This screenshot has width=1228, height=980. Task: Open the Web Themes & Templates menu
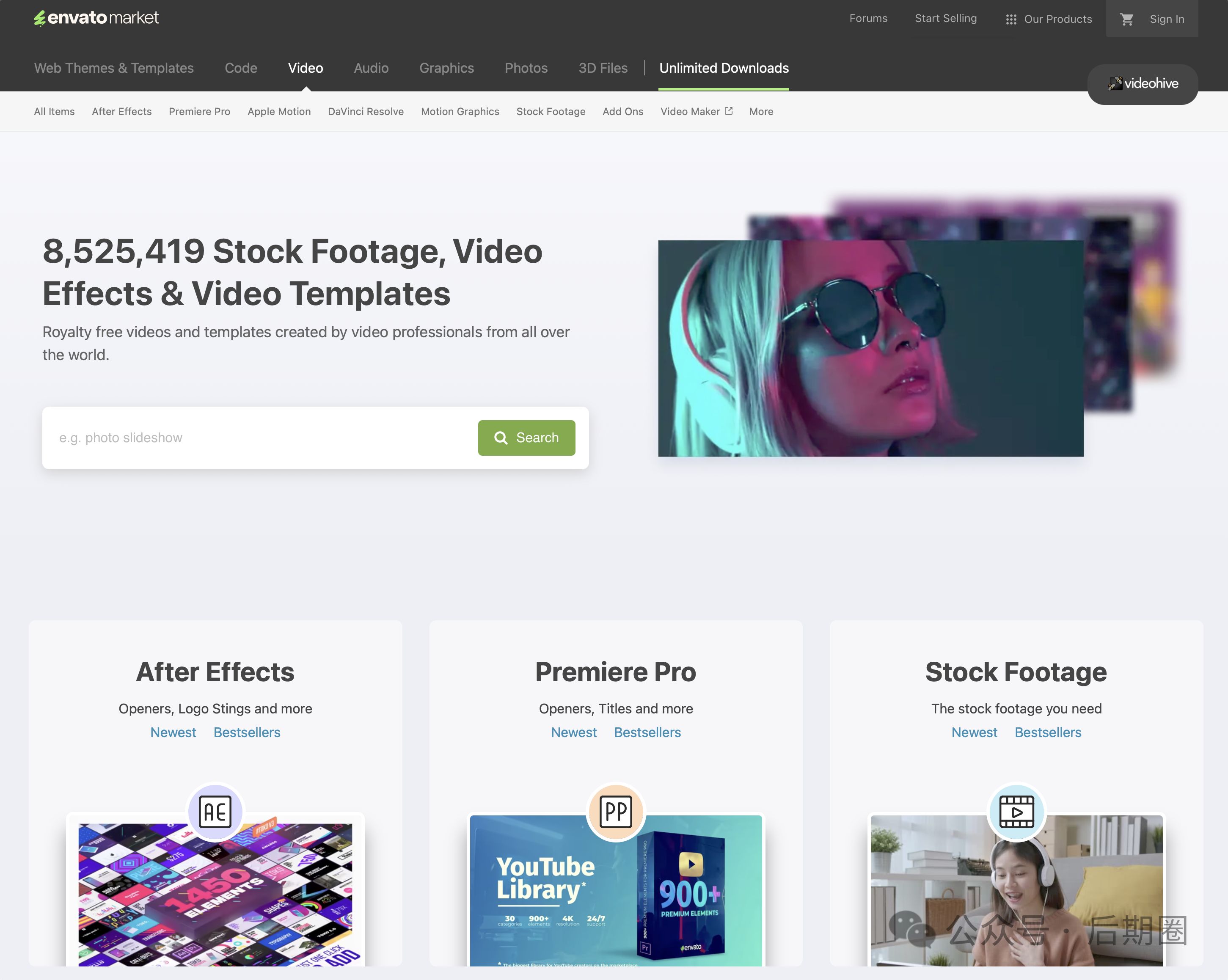114,68
